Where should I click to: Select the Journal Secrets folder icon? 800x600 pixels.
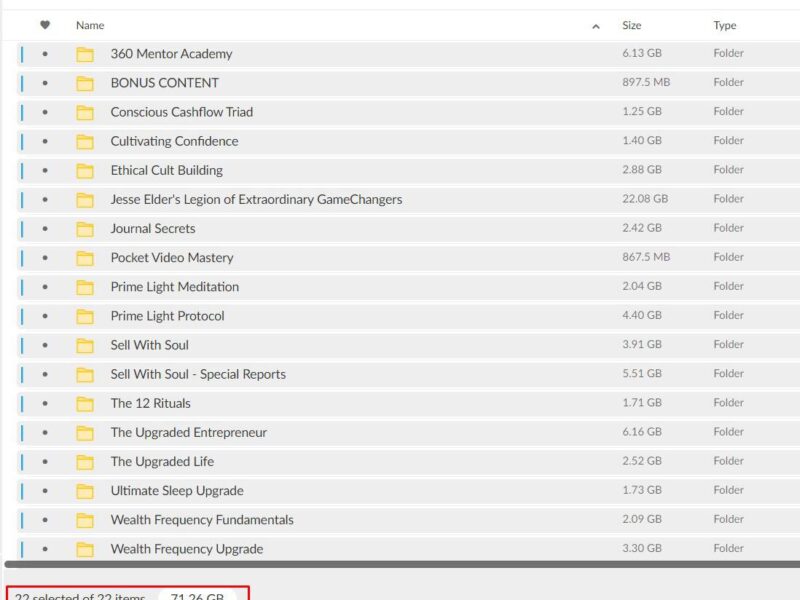coord(85,229)
